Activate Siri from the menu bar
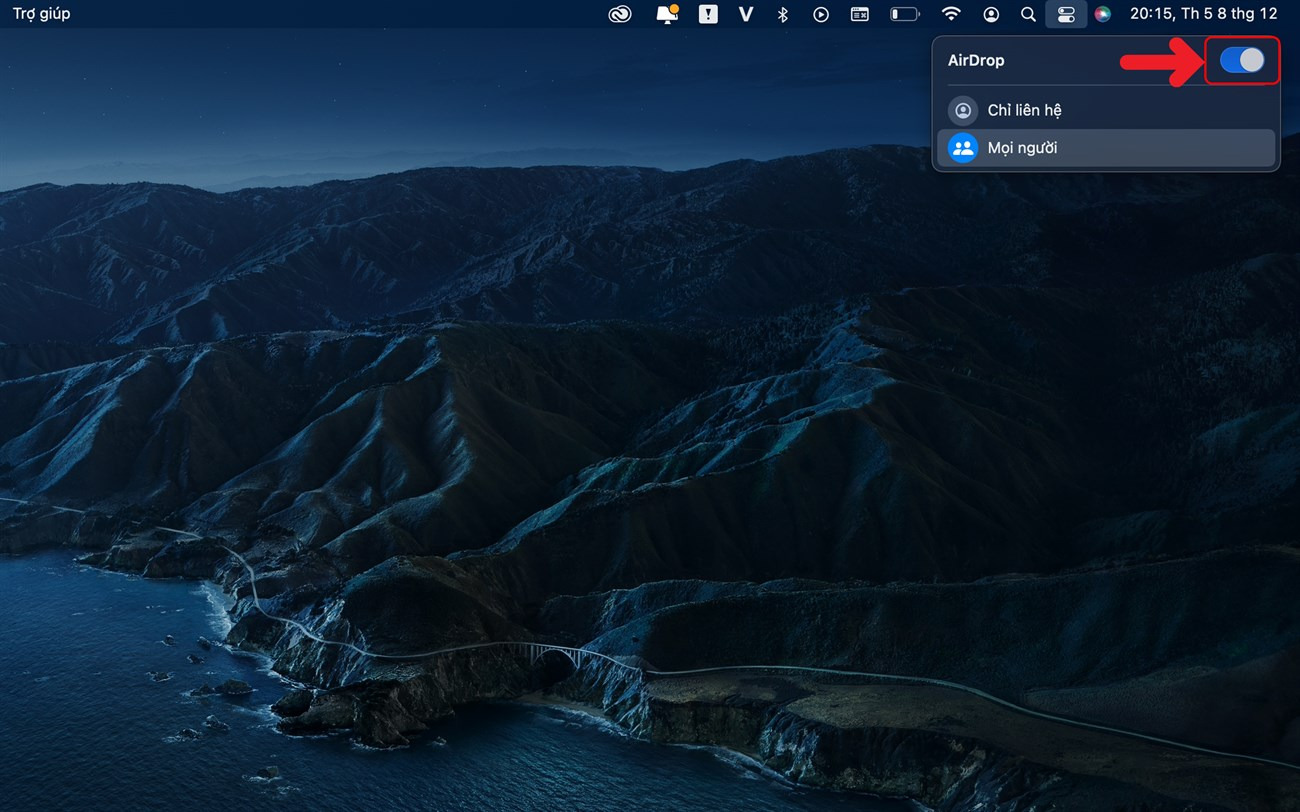The height and width of the screenshot is (812, 1300). pos(1102,14)
